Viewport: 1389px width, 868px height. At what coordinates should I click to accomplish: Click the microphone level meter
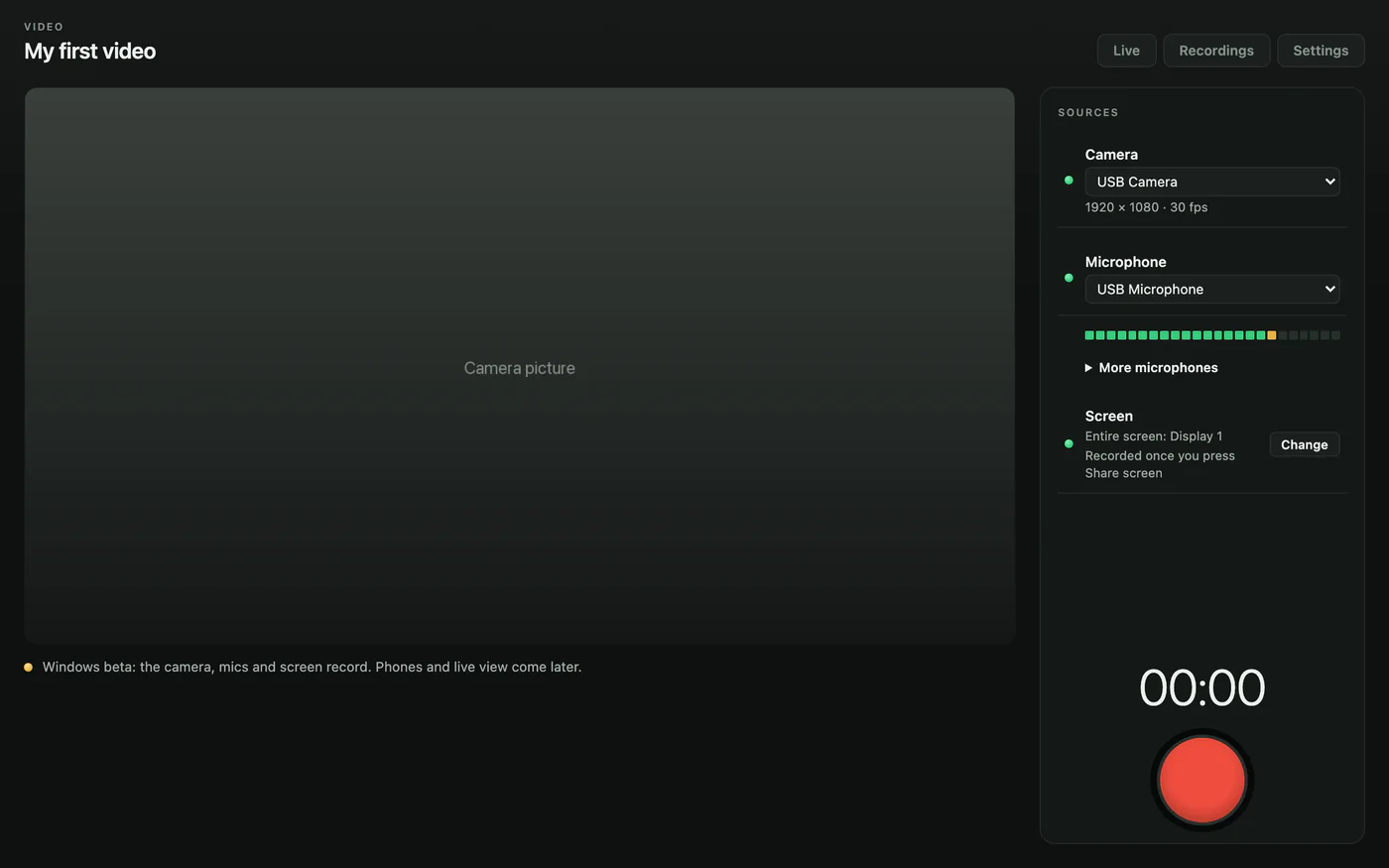click(x=1212, y=335)
